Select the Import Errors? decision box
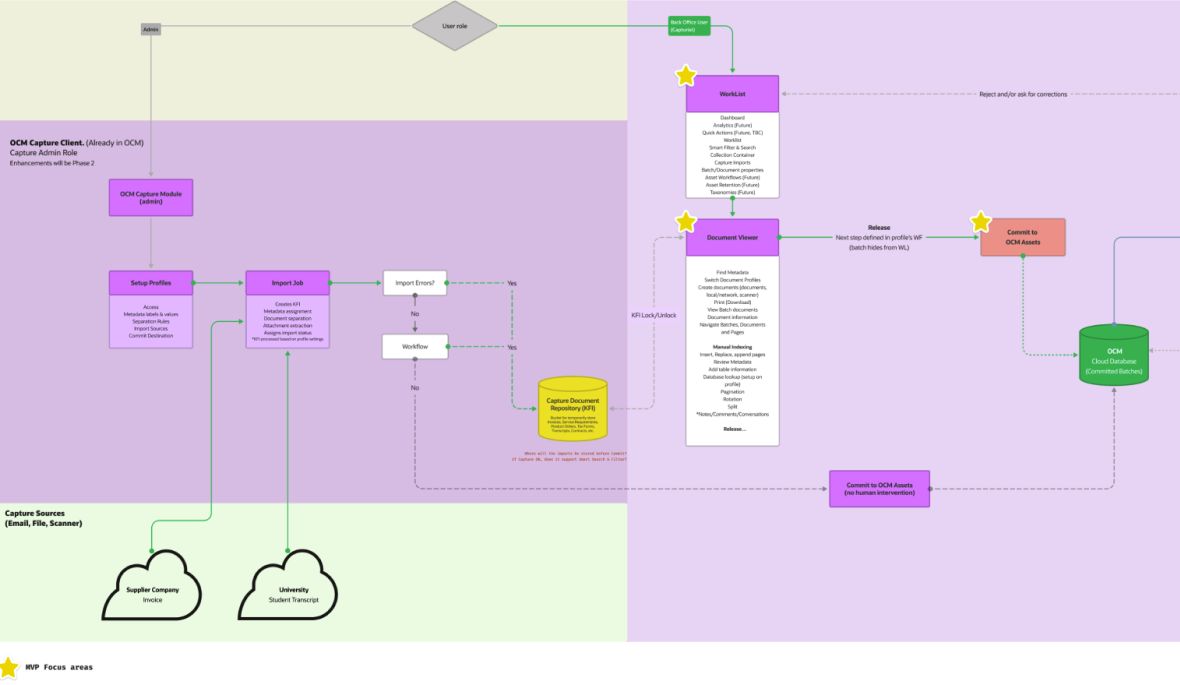1180x685 pixels. [x=415, y=283]
